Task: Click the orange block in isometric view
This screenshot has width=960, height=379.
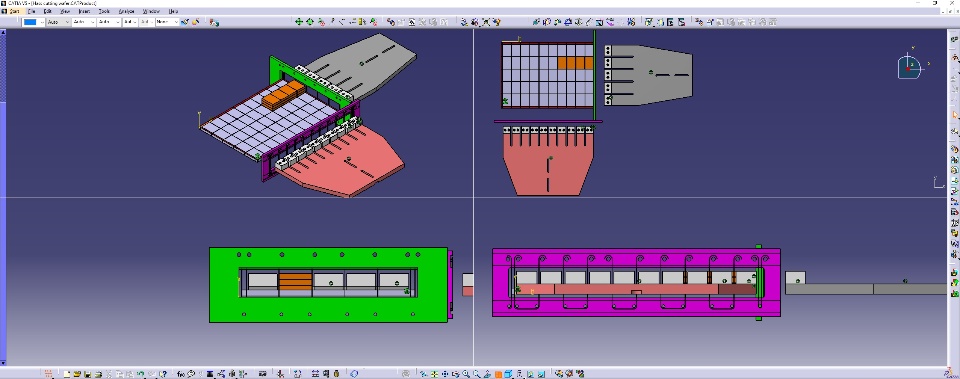Action: pos(283,95)
